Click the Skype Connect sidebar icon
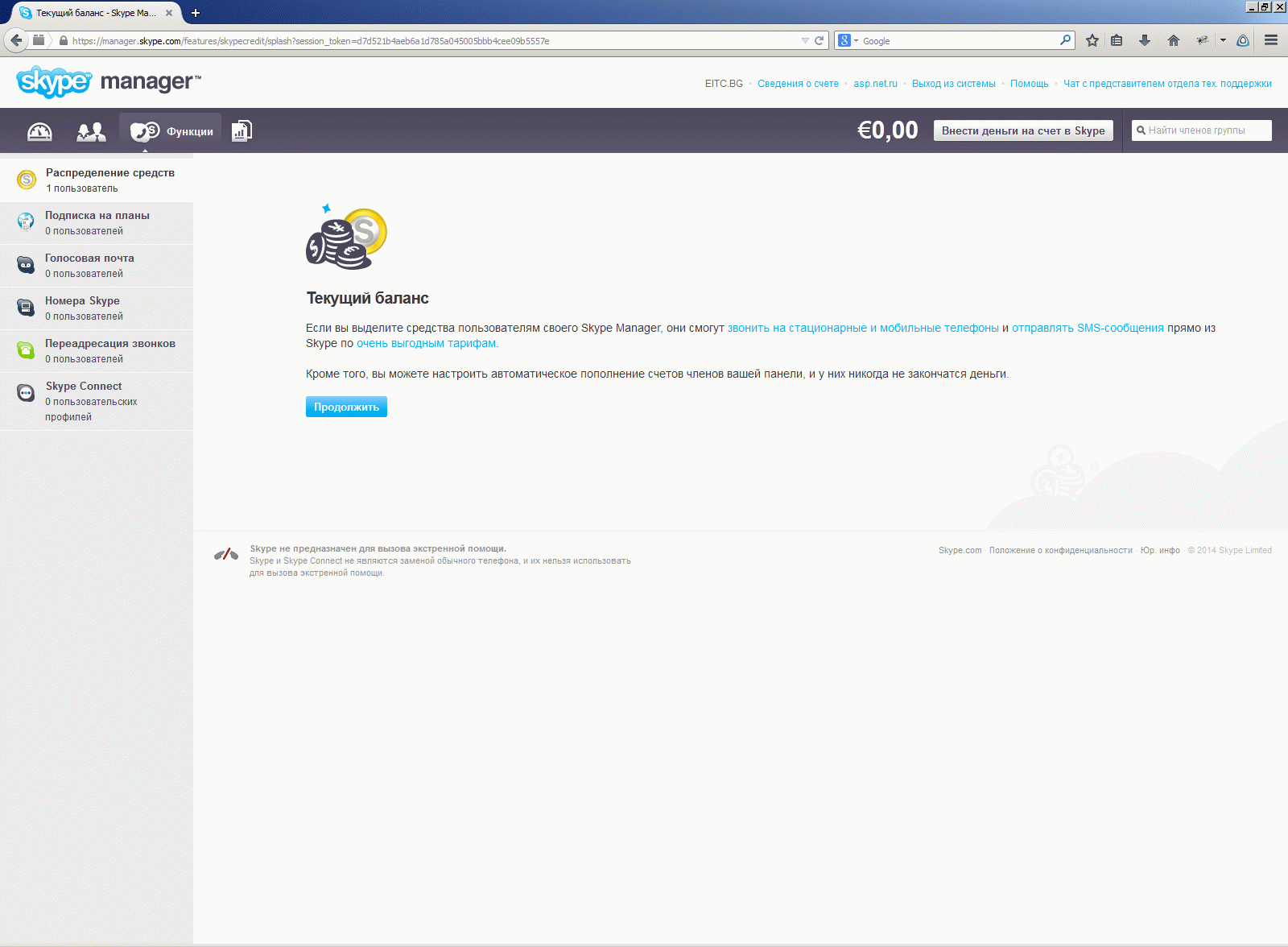The image size is (1288, 947). pyautogui.click(x=27, y=393)
